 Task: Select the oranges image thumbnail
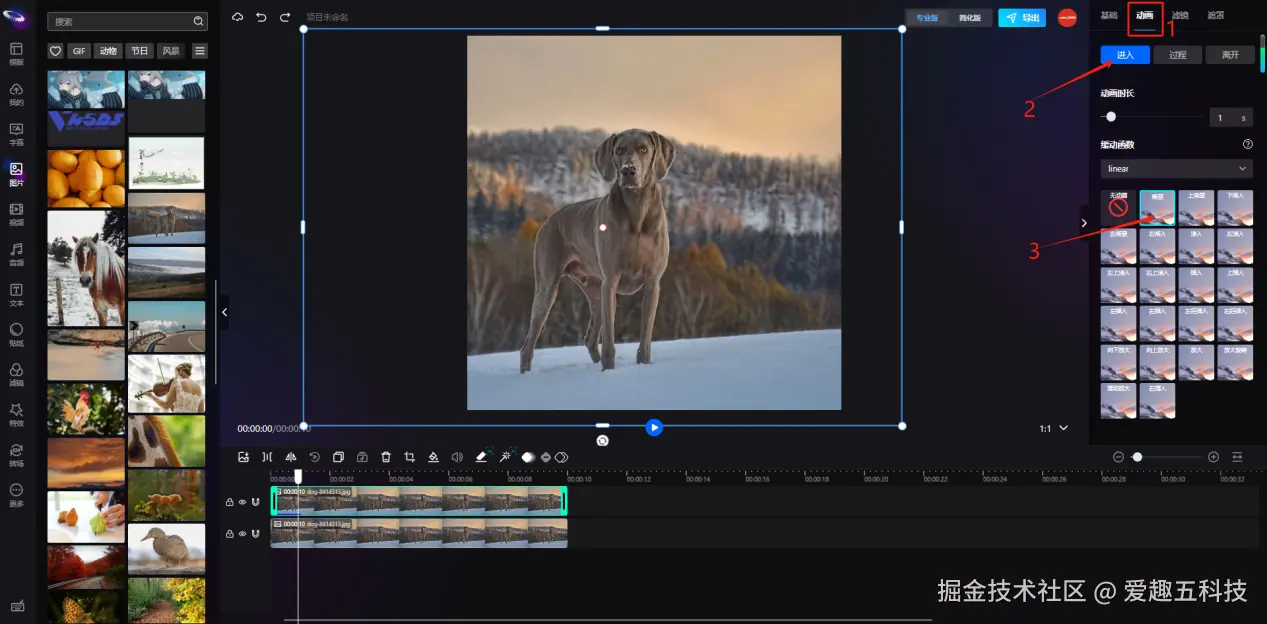[86, 178]
